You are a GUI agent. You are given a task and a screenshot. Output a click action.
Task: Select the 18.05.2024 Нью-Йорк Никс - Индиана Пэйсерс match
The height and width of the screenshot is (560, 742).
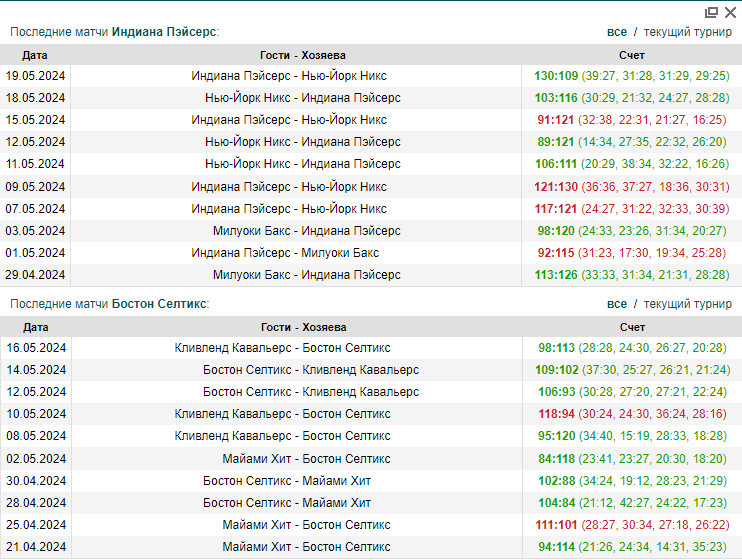click(303, 98)
